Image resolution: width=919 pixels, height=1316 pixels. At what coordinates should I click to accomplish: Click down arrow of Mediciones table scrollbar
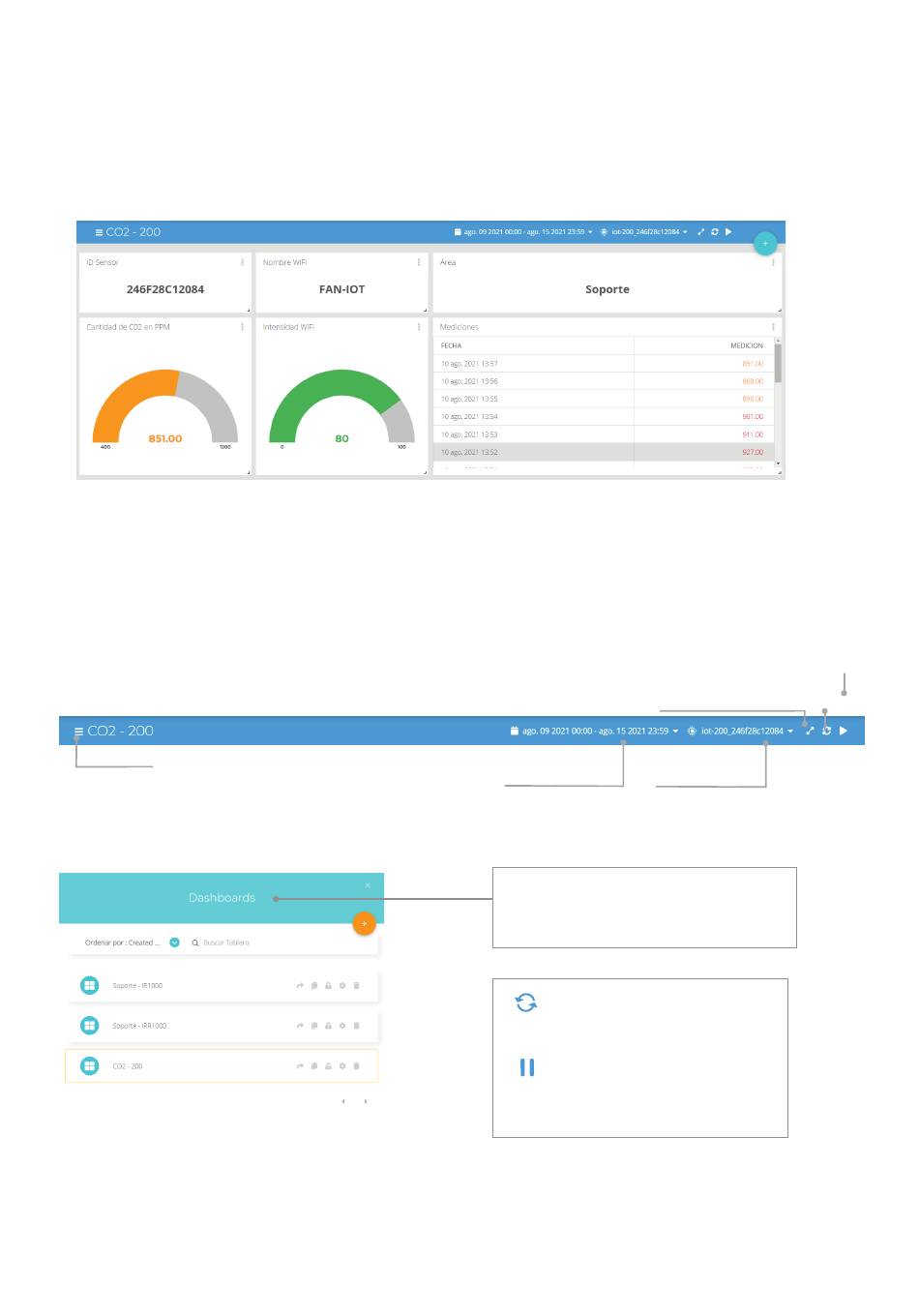(x=778, y=464)
